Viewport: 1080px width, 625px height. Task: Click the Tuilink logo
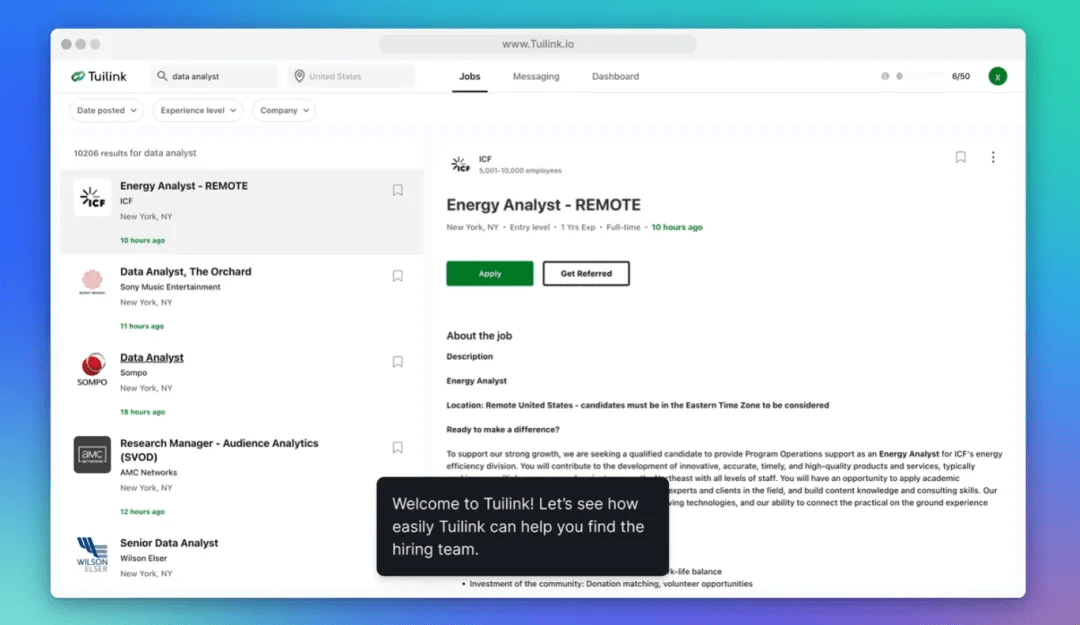pos(98,76)
